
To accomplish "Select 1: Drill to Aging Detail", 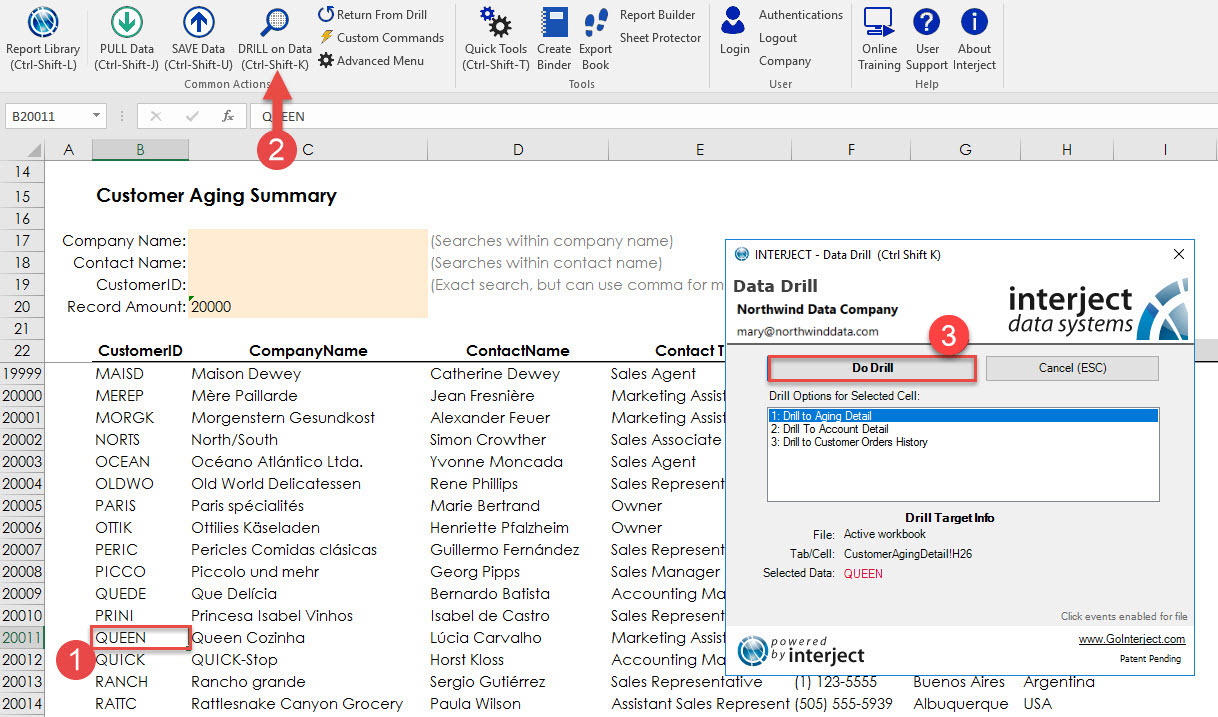I will click(963, 415).
